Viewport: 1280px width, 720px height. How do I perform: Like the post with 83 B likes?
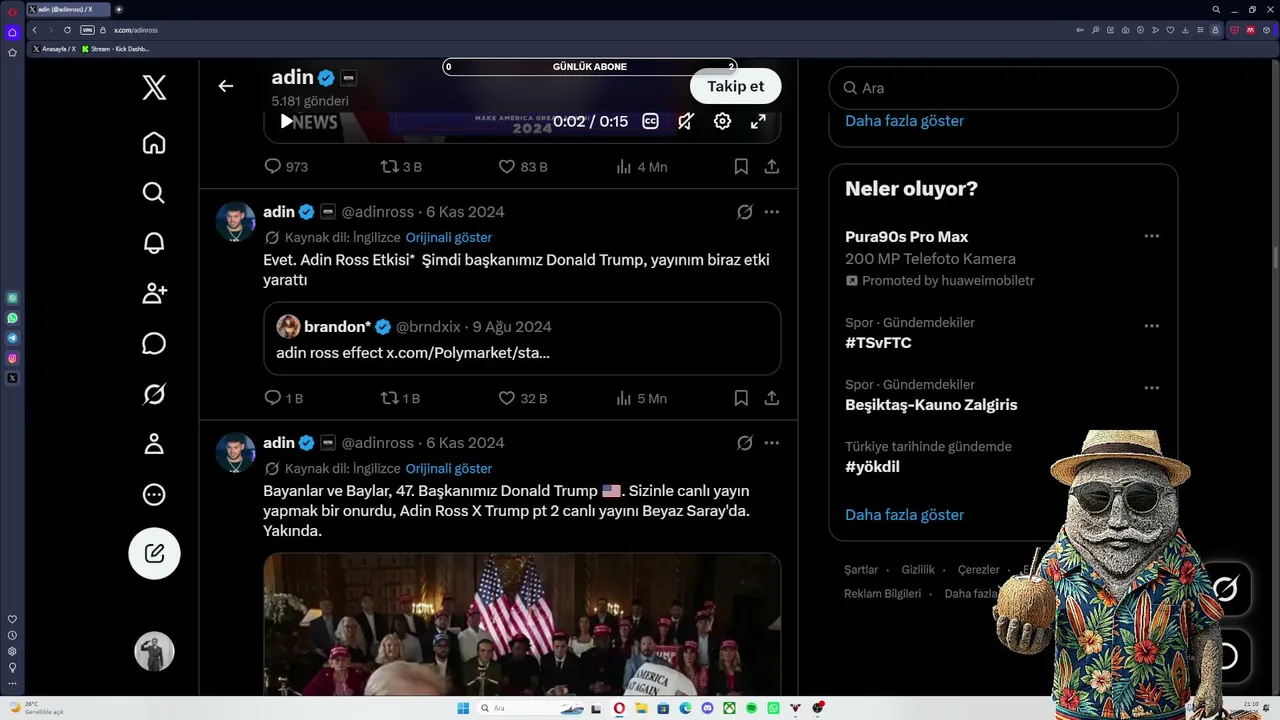[x=523, y=167]
